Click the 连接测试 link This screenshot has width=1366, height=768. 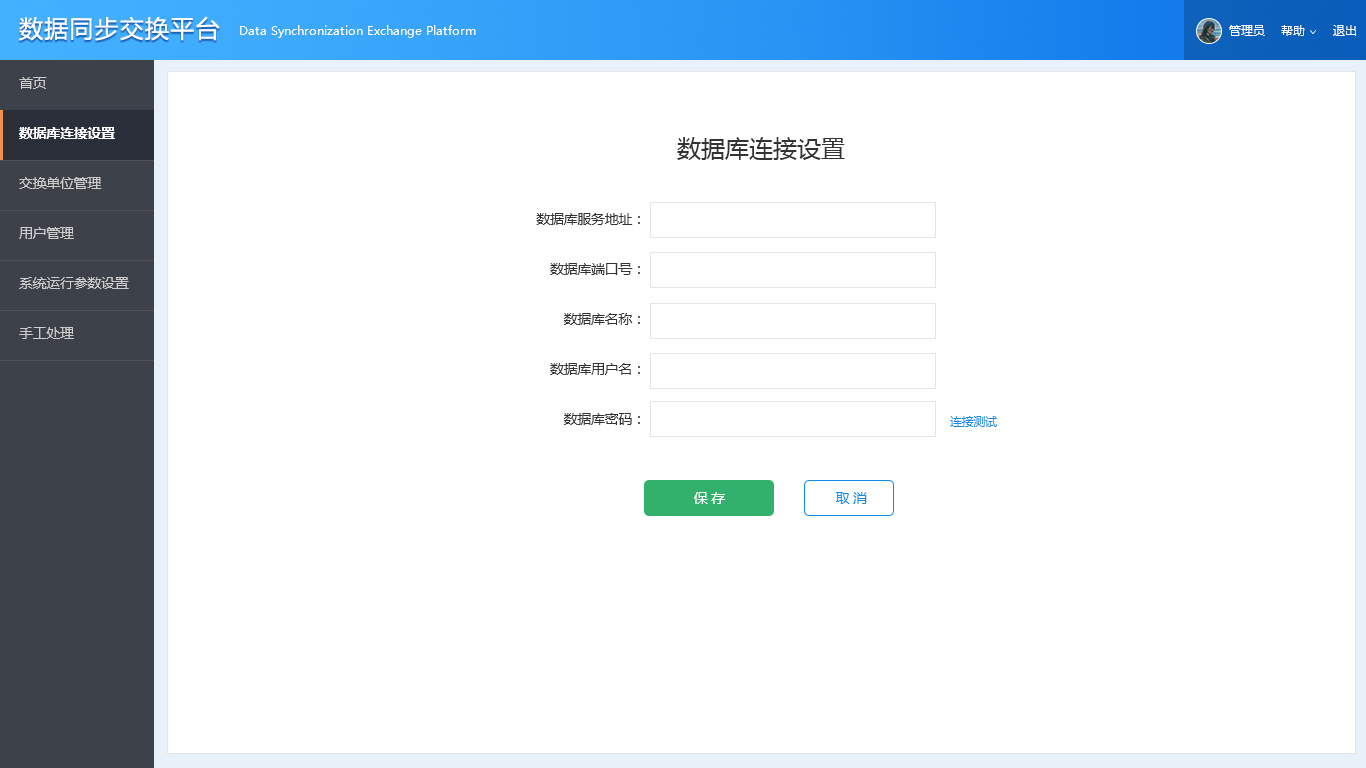pyautogui.click(x=973, y=422)
